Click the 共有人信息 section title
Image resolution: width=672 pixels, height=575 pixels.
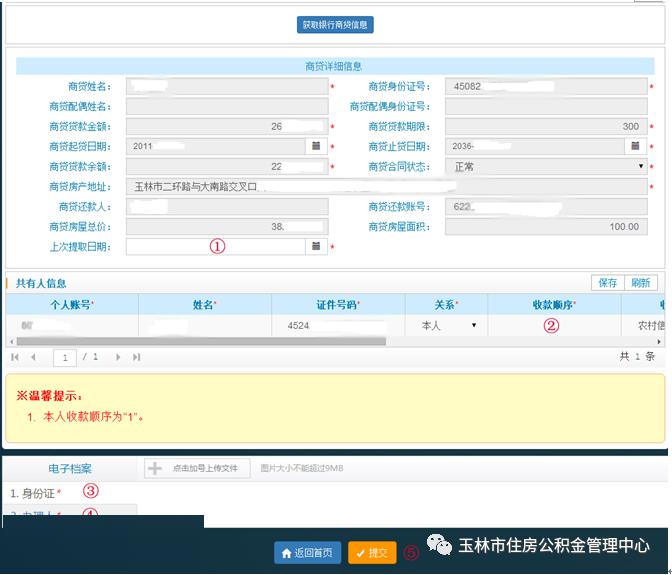click(x=41, y=283)
